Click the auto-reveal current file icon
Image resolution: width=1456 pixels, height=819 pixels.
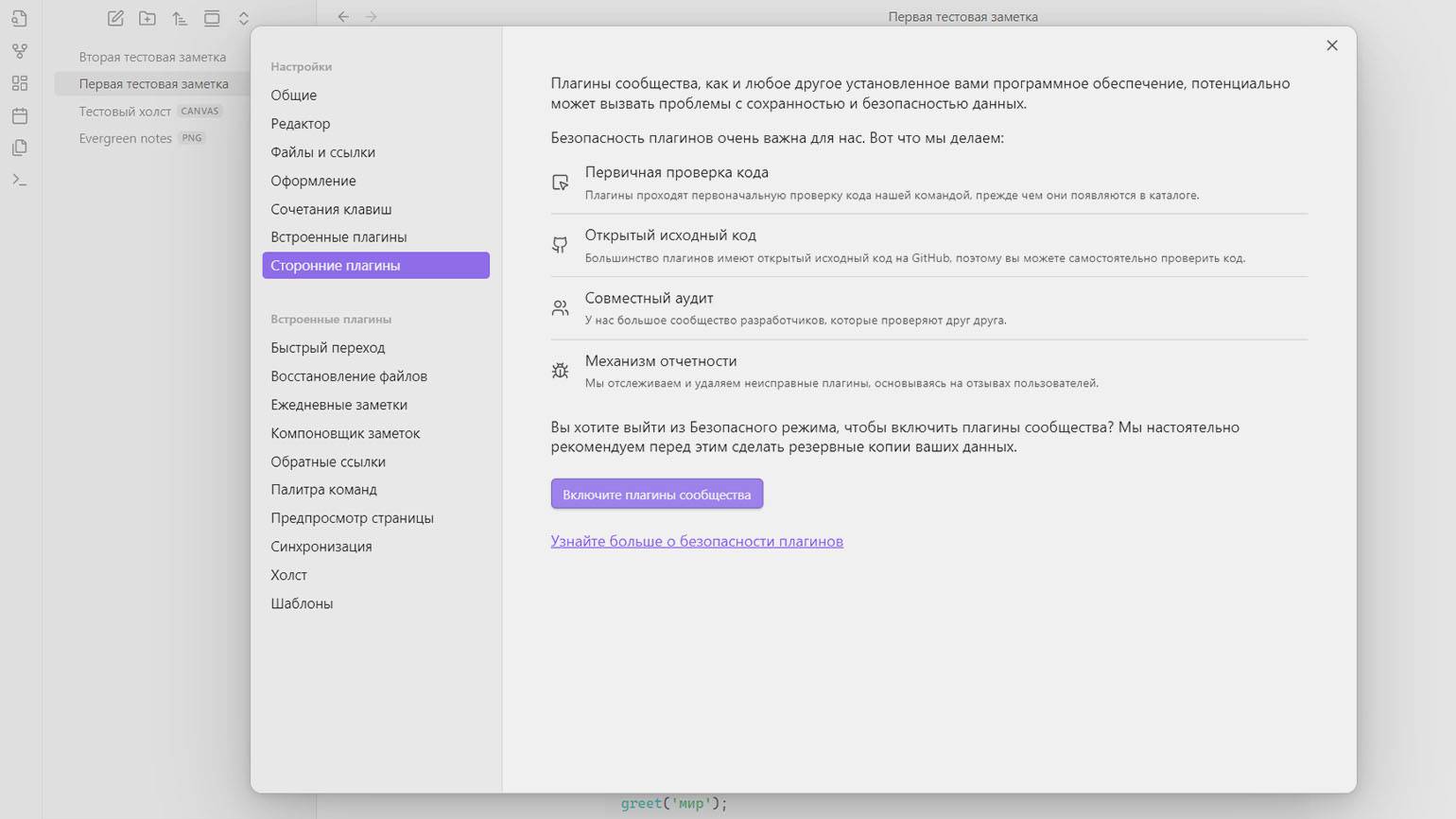tap(212, 18)
